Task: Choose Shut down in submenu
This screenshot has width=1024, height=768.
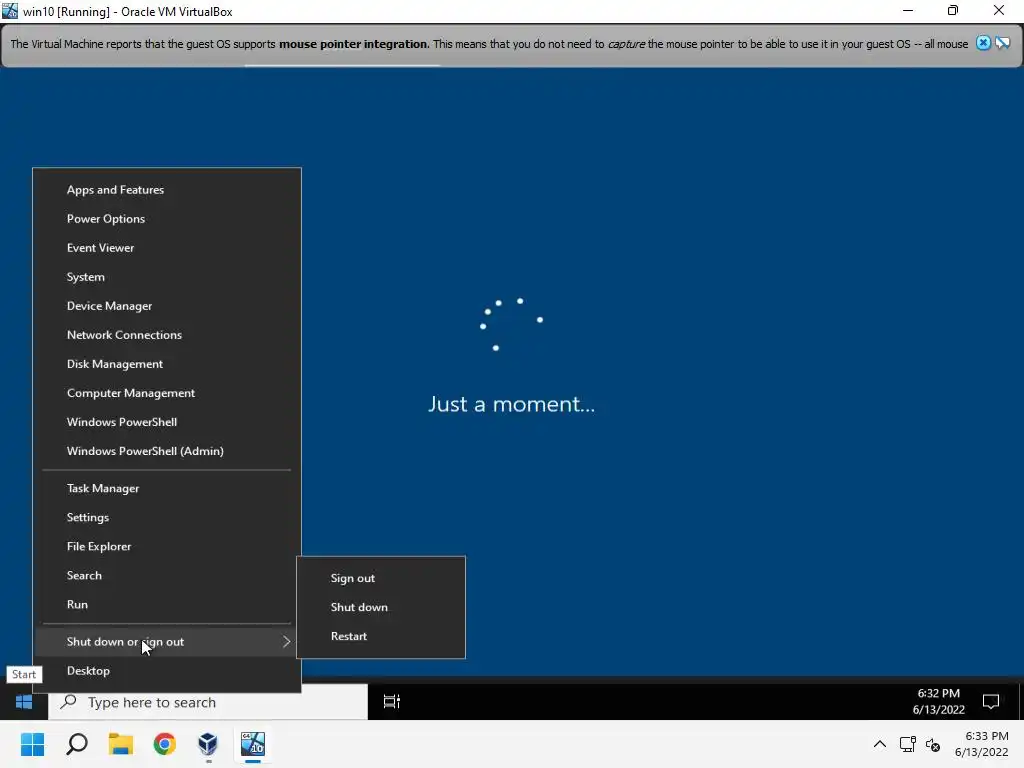Action: click(x=381, y=607)
